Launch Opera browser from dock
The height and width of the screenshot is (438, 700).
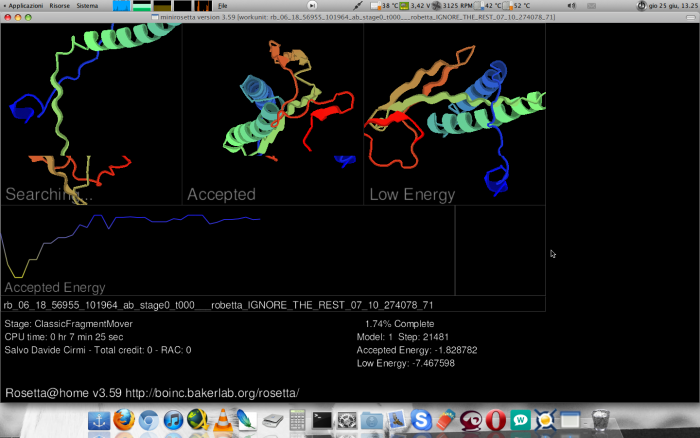click(495, 421)
